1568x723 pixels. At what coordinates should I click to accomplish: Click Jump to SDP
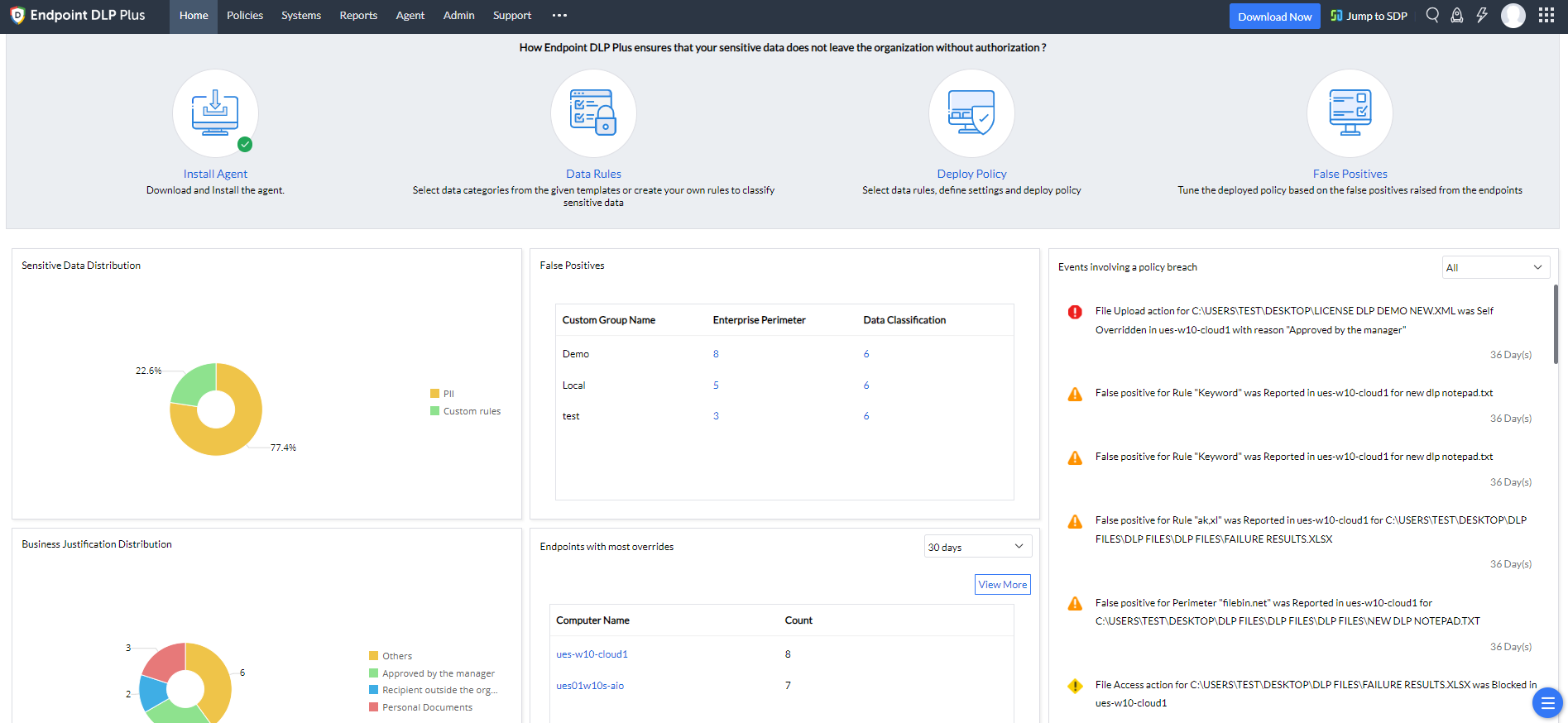pyautogui.click(x=1369, y=16)
